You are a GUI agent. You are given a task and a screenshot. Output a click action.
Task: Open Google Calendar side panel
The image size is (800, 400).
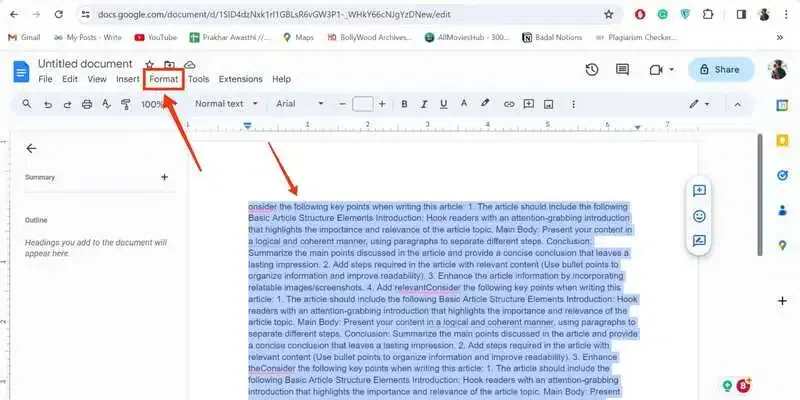782,105
